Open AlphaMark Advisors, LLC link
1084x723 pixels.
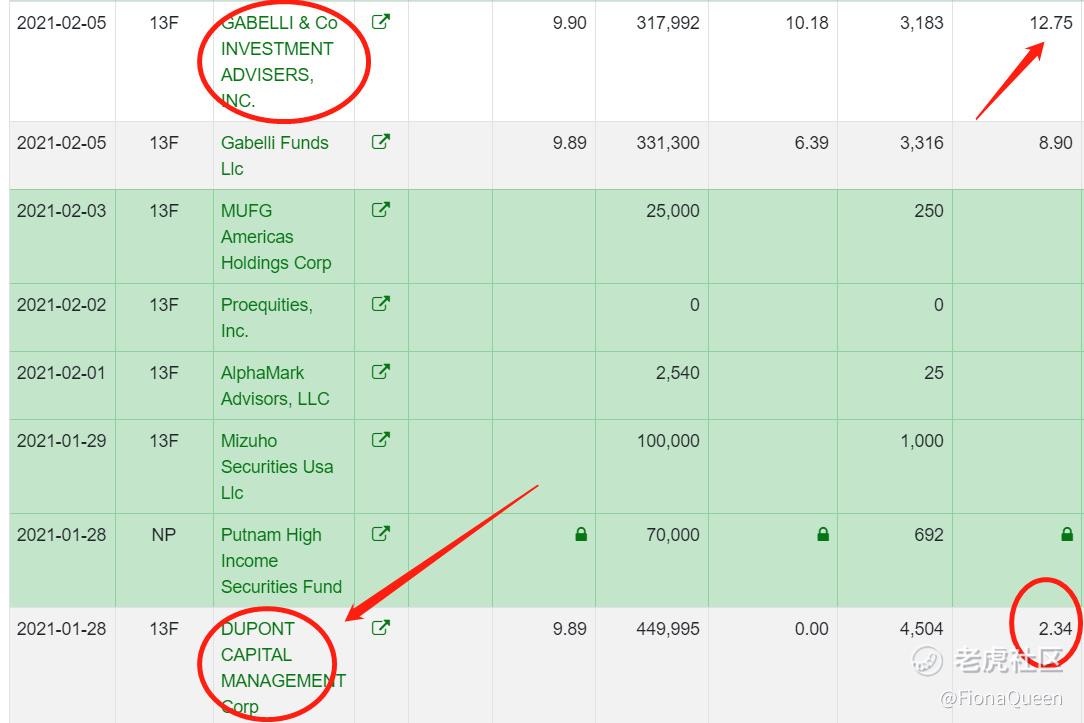point(274,386)
